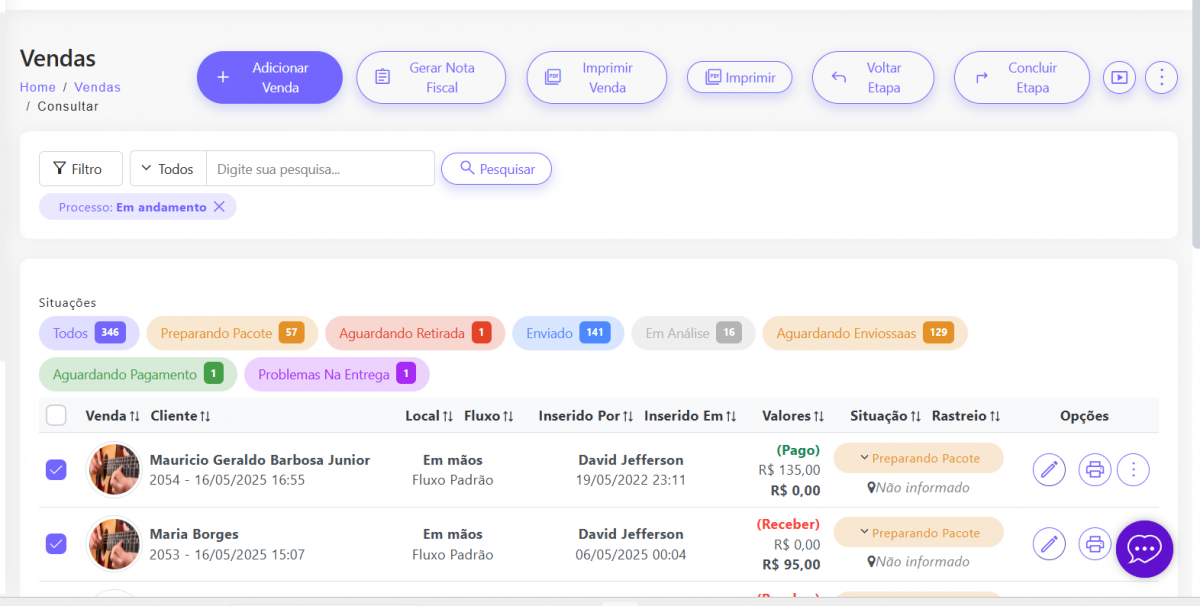This screenshot has width=1200, height=606.
Task: Remove the Em andamento filter chip
Action: coord(219,207)
